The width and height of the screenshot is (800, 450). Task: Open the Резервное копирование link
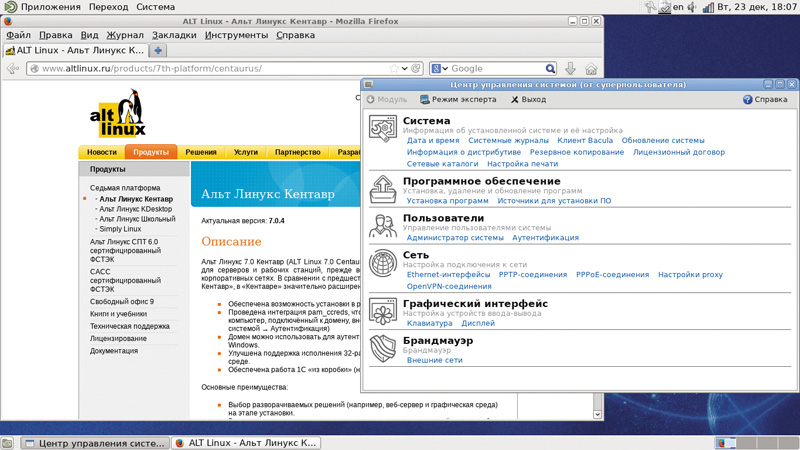point(577,152)
